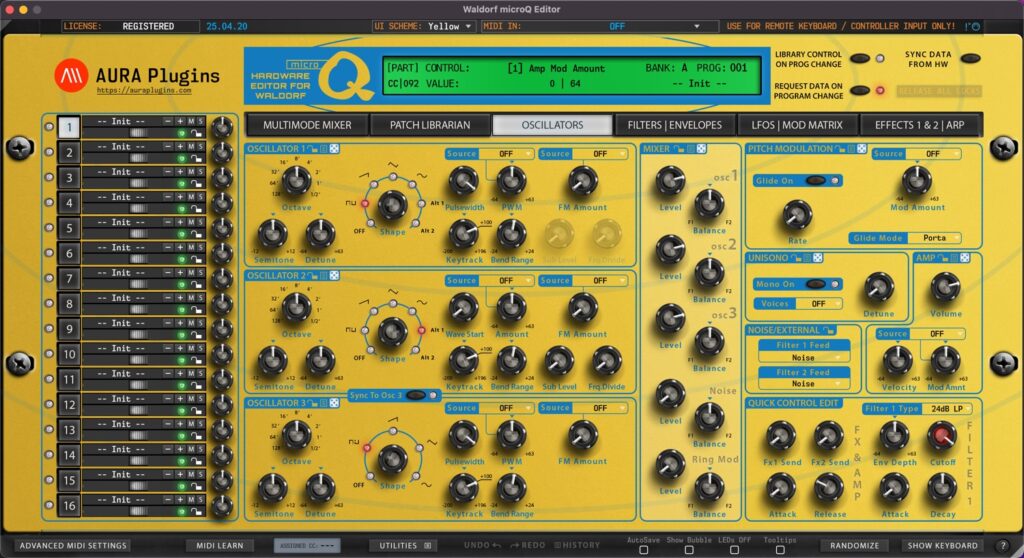Solo part 4 with its S button
The width and height of the screenshot is (1024, 558).
click(x=200, y=197)
